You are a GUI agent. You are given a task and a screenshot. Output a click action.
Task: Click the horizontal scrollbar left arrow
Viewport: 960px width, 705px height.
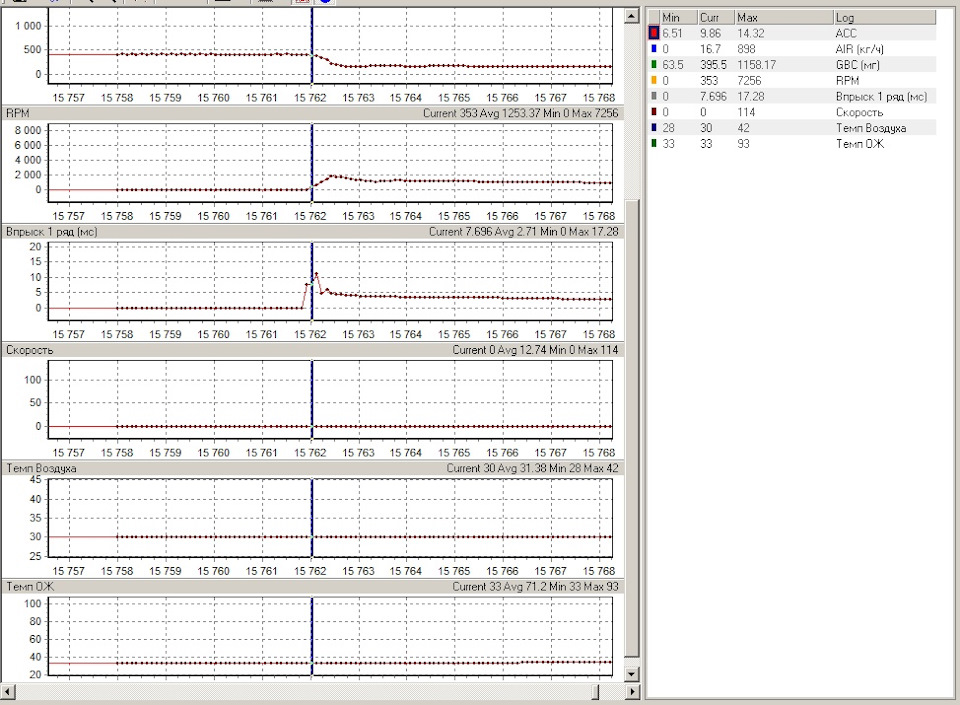[x=8, y=691]
